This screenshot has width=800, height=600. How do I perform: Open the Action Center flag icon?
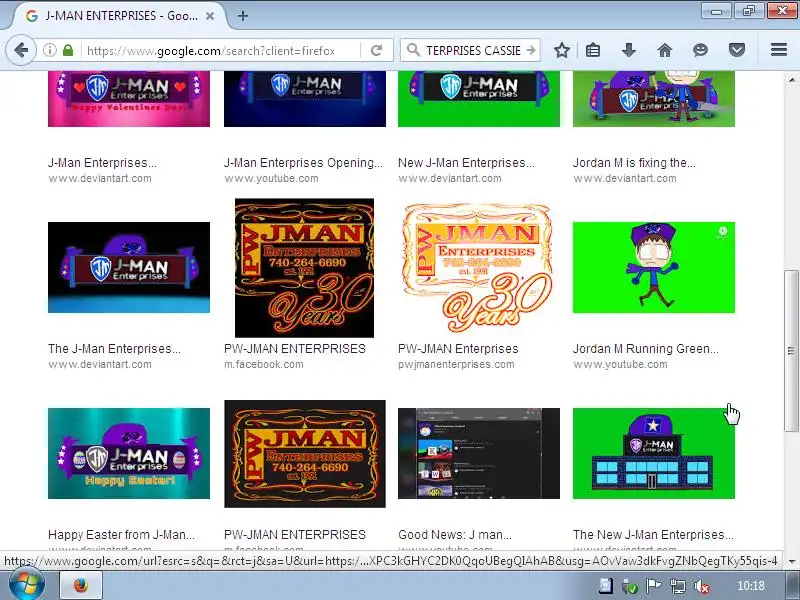click(x=654, y=586)
